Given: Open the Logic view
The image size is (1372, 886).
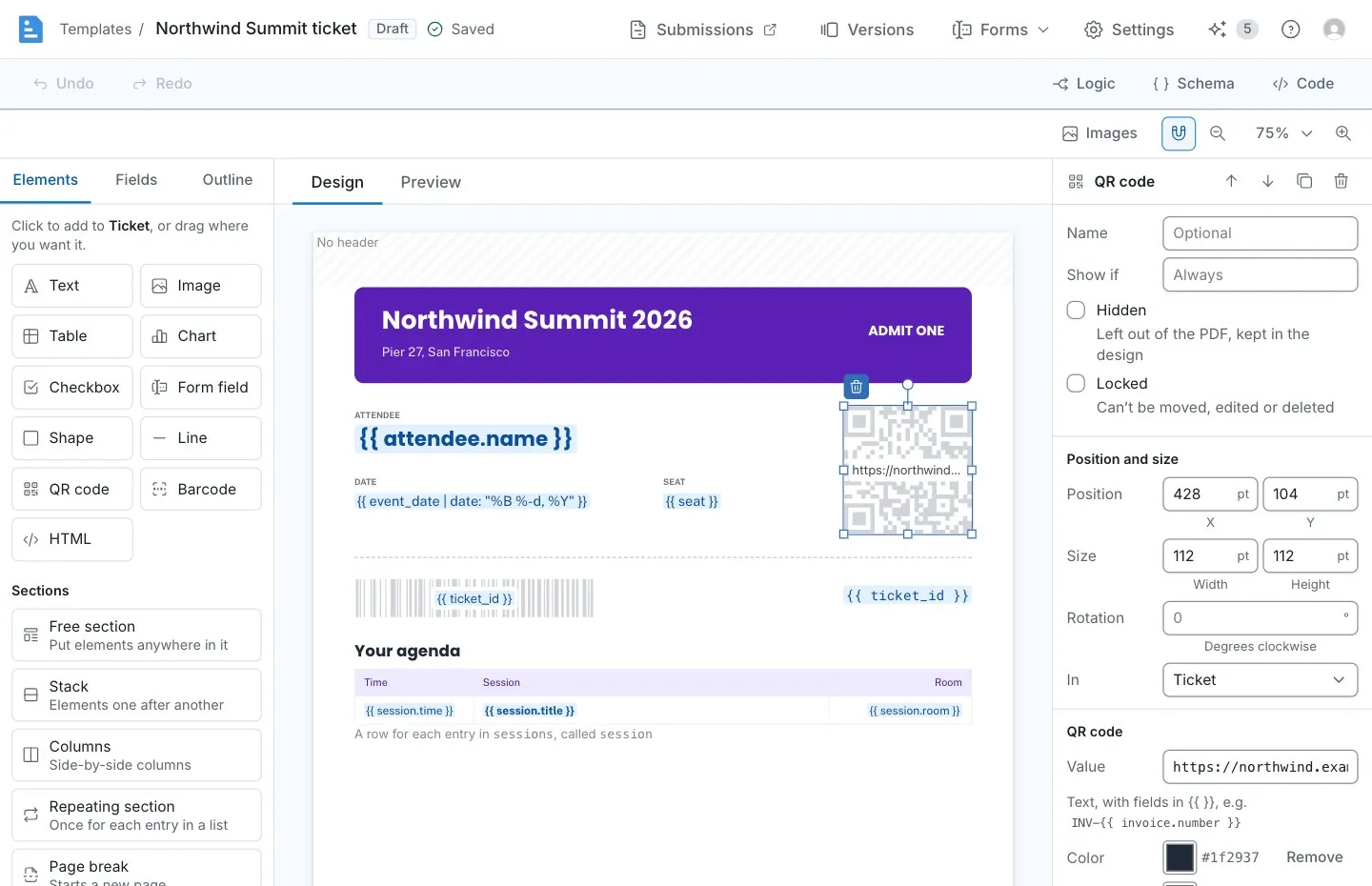Looking at the screenshot, I should click(x=1083, y=84).
